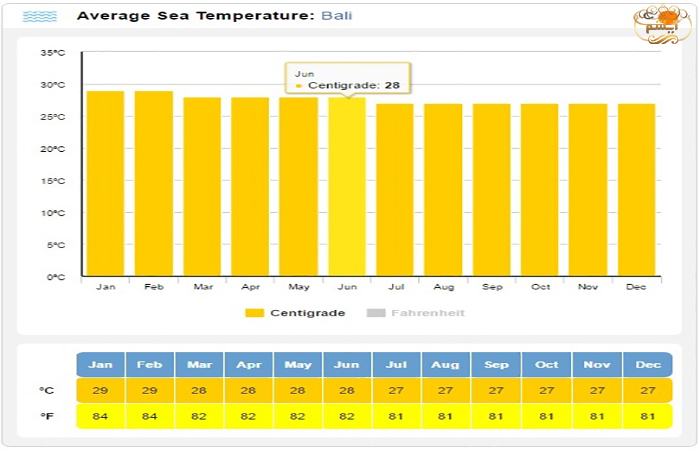Click the Sep bar in chart
Viewport: 700px width, 450px height.
[x=491, y=190]
